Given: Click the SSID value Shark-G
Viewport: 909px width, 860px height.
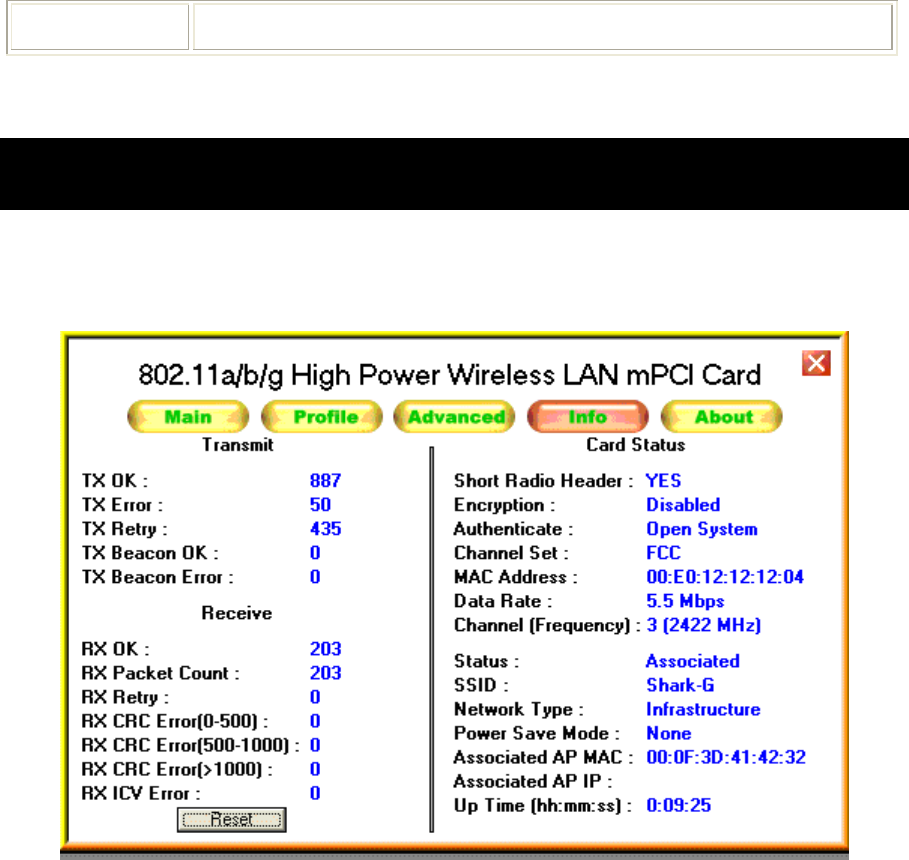Looking at the screenshot, I should click(680, 685).
